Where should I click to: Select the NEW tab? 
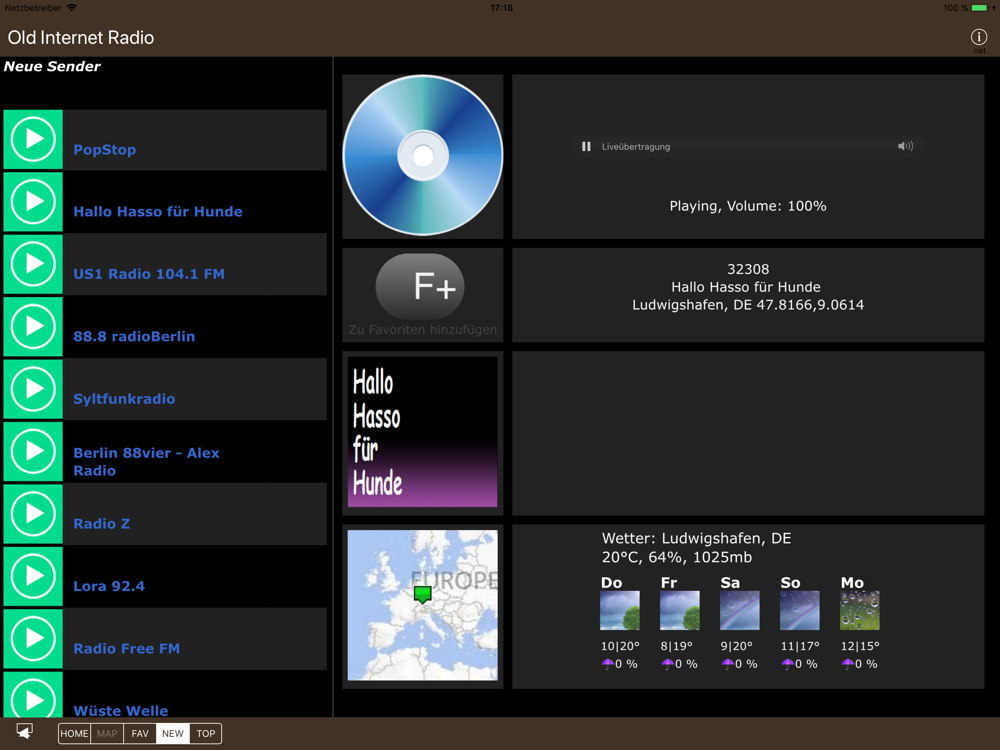click(x=173, y=733)
